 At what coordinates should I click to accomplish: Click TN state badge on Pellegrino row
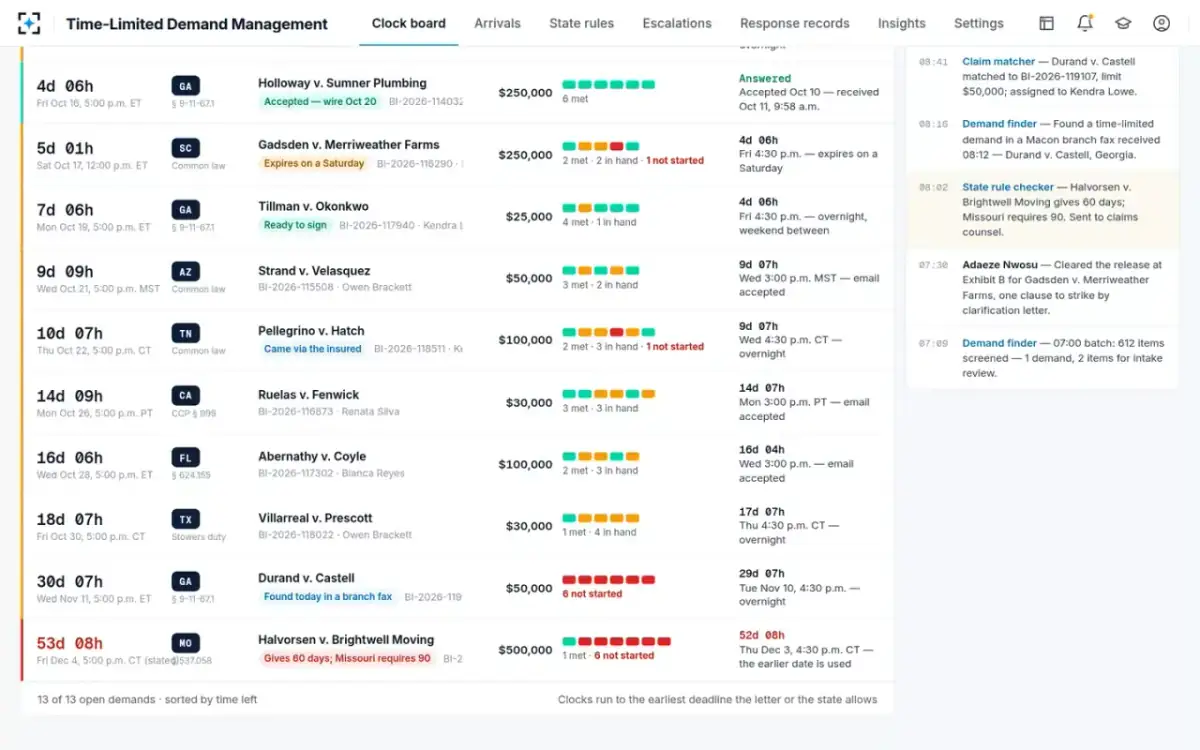(x=186, y=334)
